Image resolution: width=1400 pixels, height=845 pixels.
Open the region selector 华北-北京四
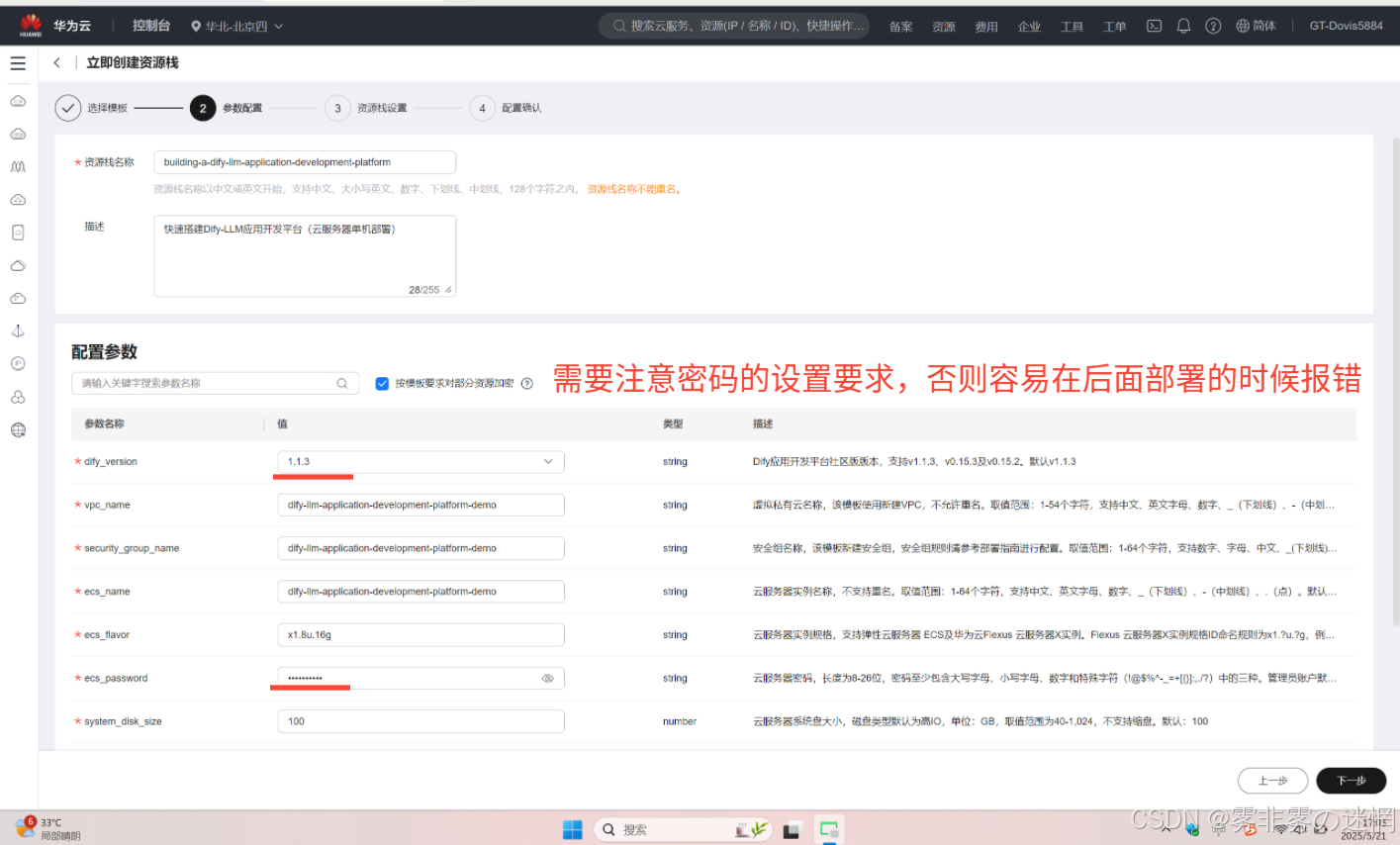(237, 26)
